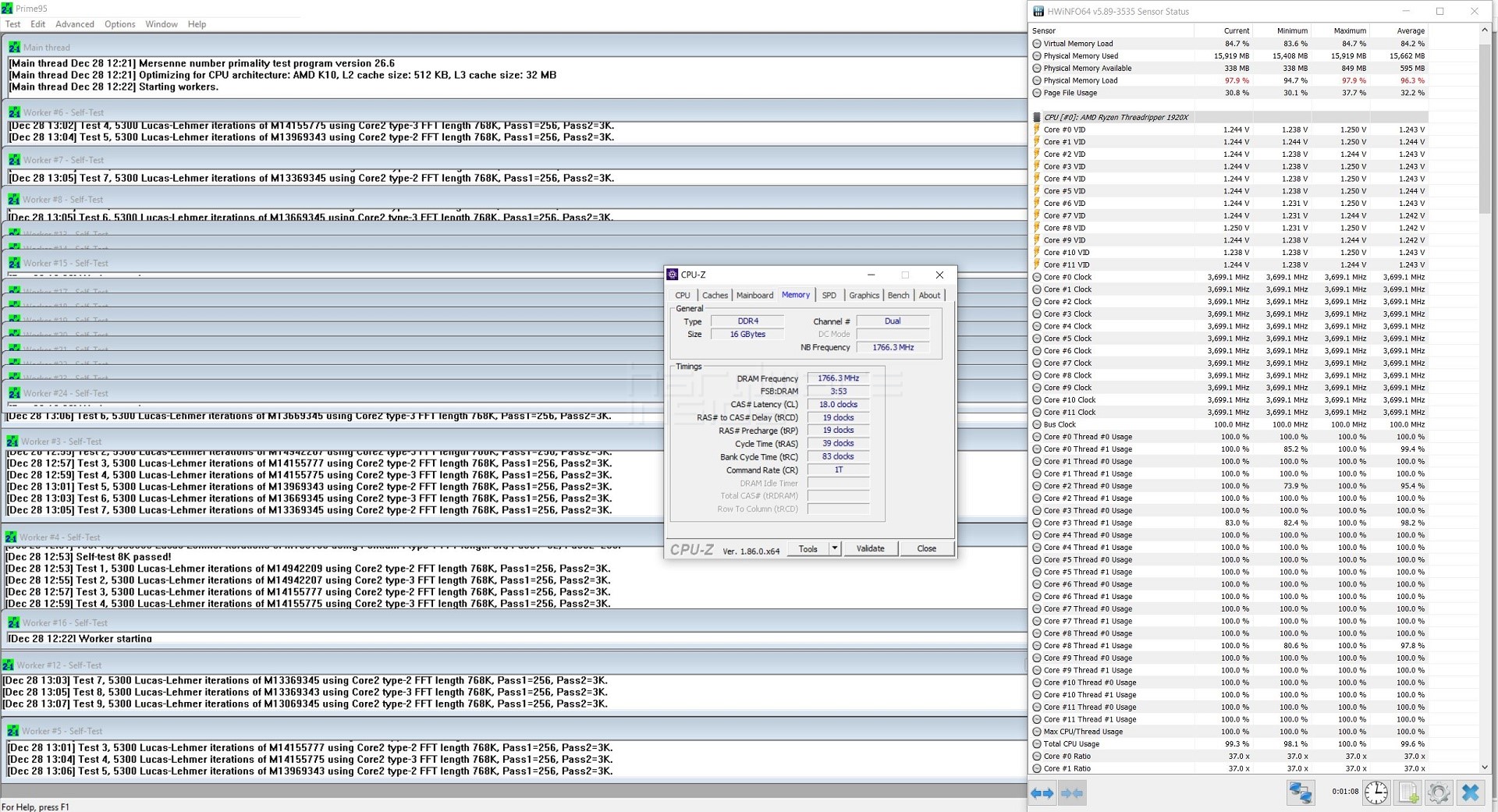The height and width of the screenshot is (812, 1498).
Task: Click the Prime95 title bar app icon
Action: (x=7, y=8)
